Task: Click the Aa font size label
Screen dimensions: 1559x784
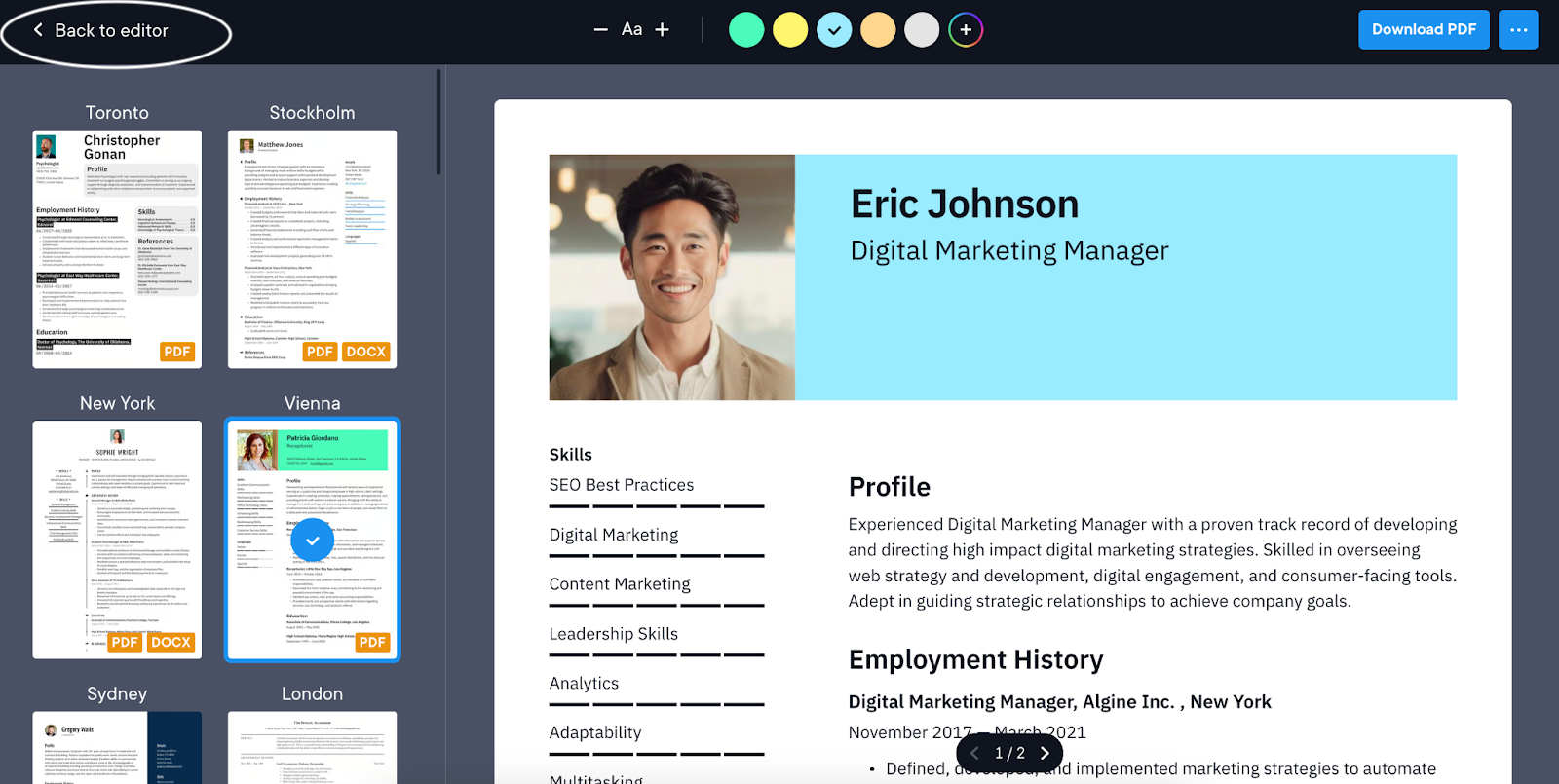Action: (631, 30)
